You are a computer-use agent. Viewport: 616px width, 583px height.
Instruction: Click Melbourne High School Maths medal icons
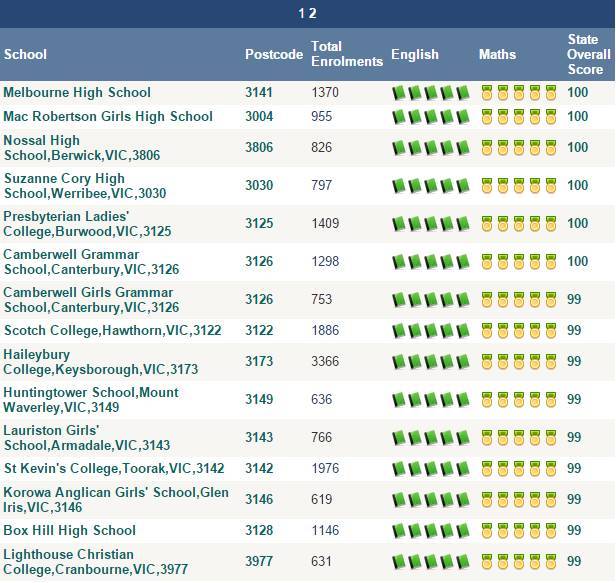pyautogui.click(x=519, y=93)
